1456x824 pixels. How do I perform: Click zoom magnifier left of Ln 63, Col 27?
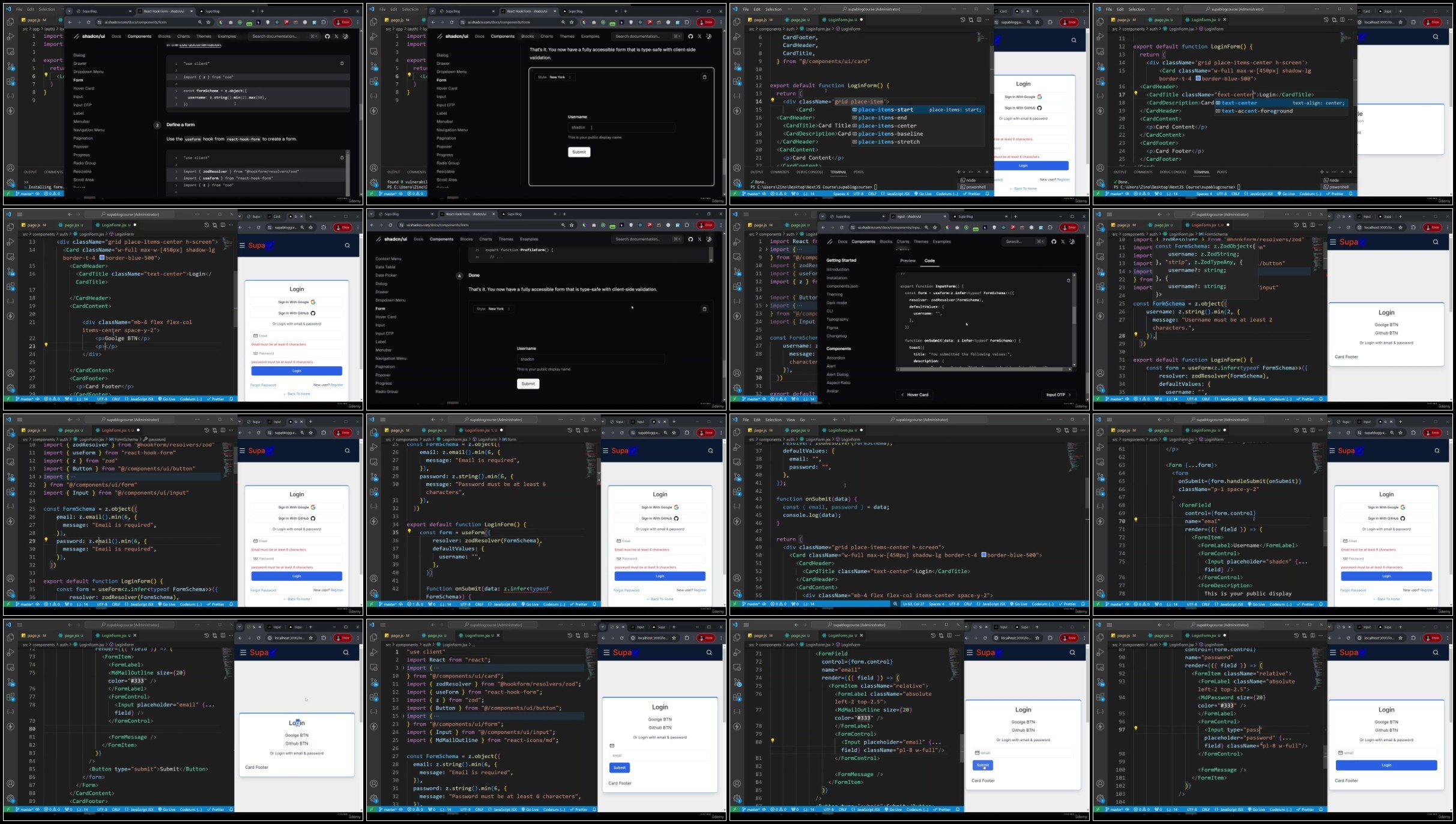coord(895,604)
